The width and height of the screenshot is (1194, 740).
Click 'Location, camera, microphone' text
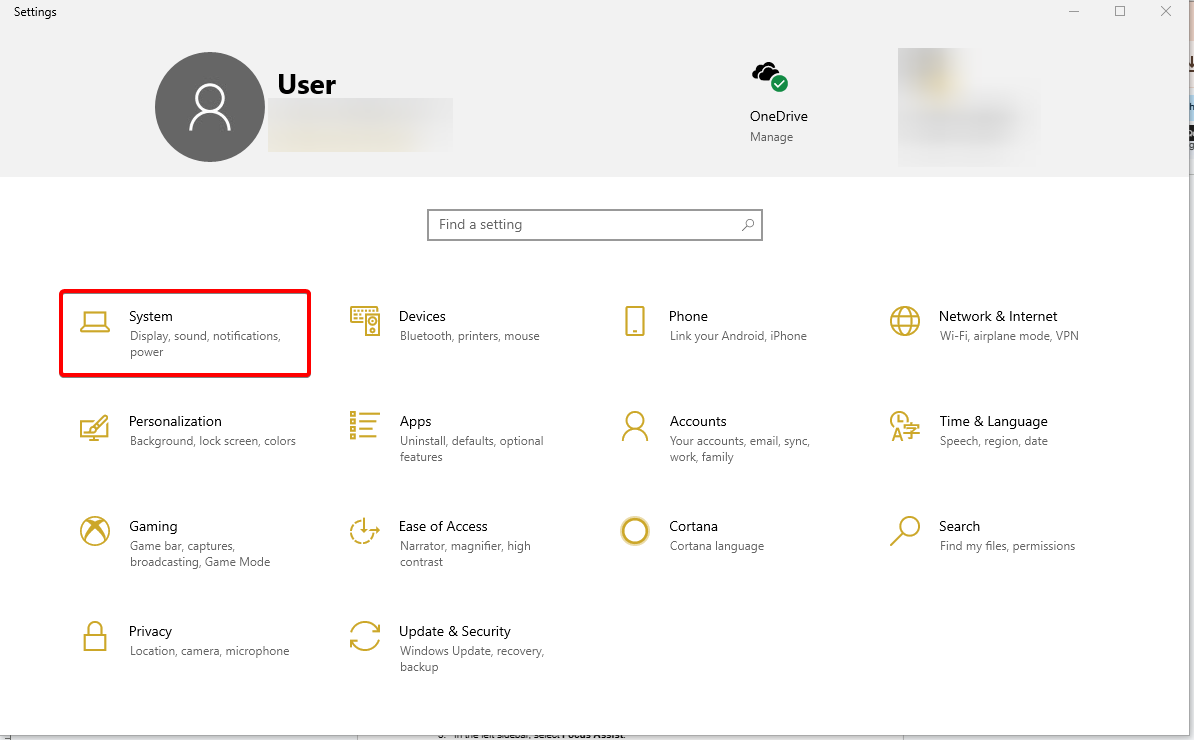(x=209, y=651)
